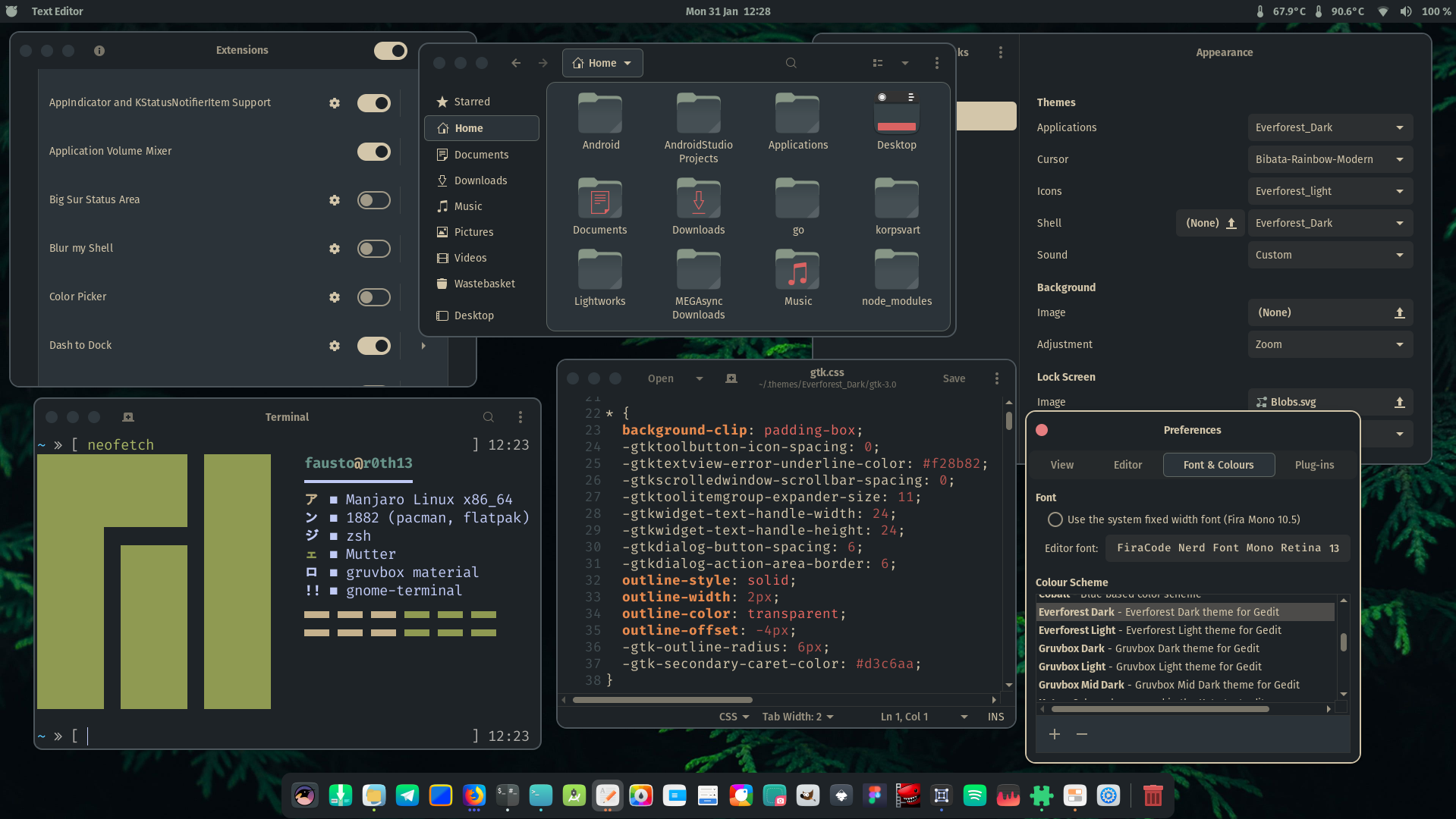Toggle list view icon in Files window
Viewport: 1456px width, 819px height.
878,63
